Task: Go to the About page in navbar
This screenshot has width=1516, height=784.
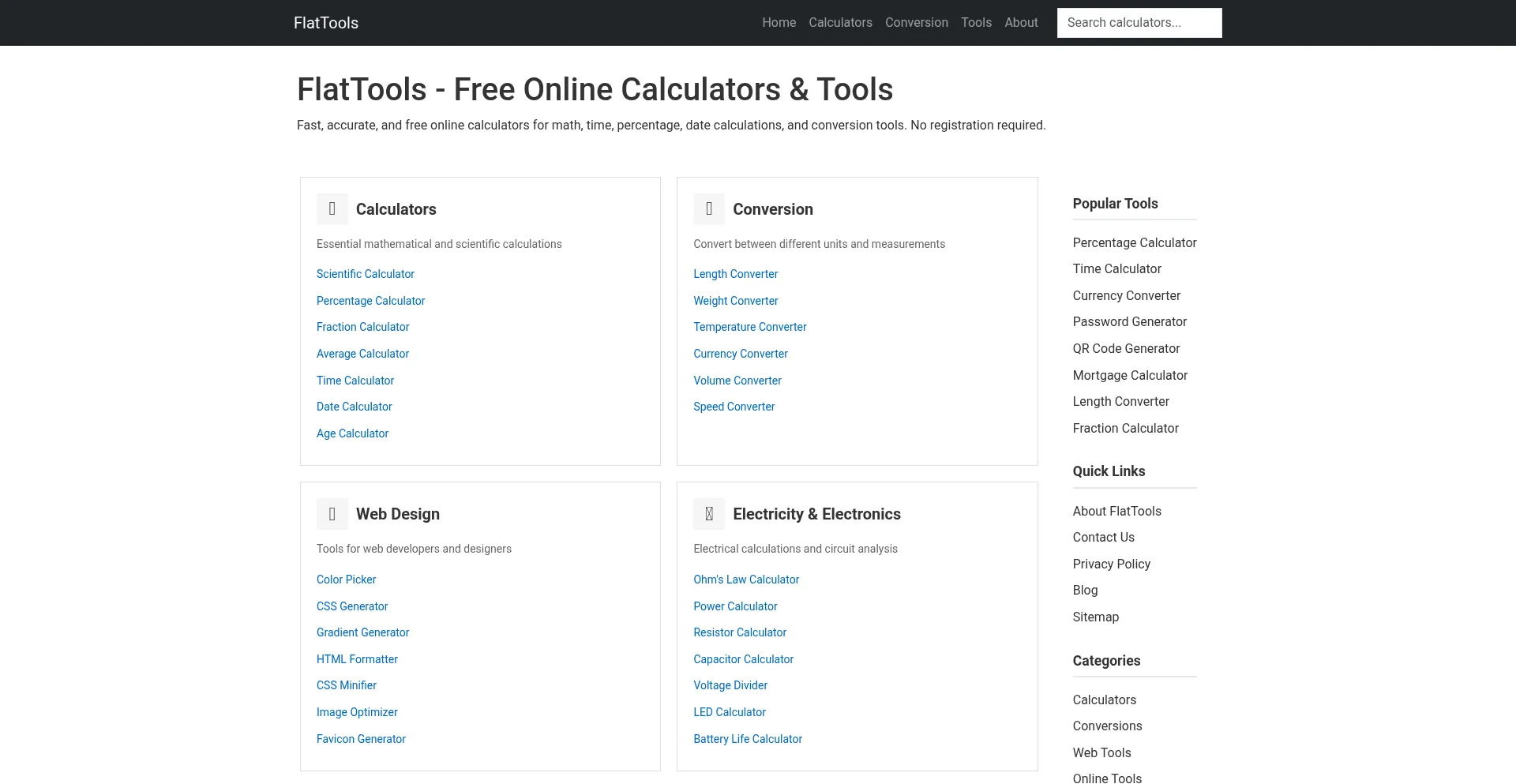Action: (x=1021, y=23)
